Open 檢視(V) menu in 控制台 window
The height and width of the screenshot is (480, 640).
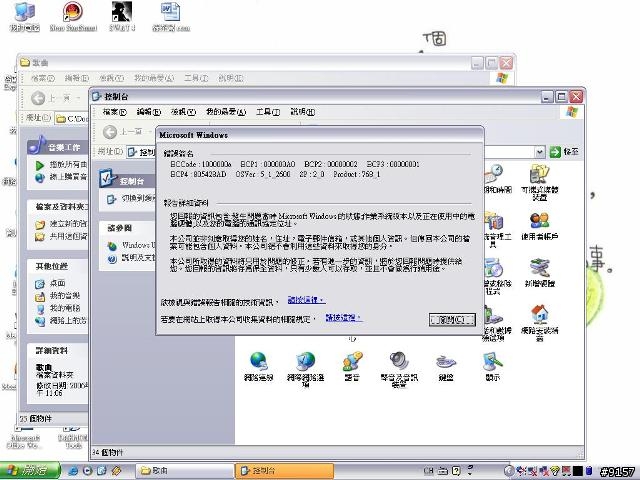click(x=183, y=112)
